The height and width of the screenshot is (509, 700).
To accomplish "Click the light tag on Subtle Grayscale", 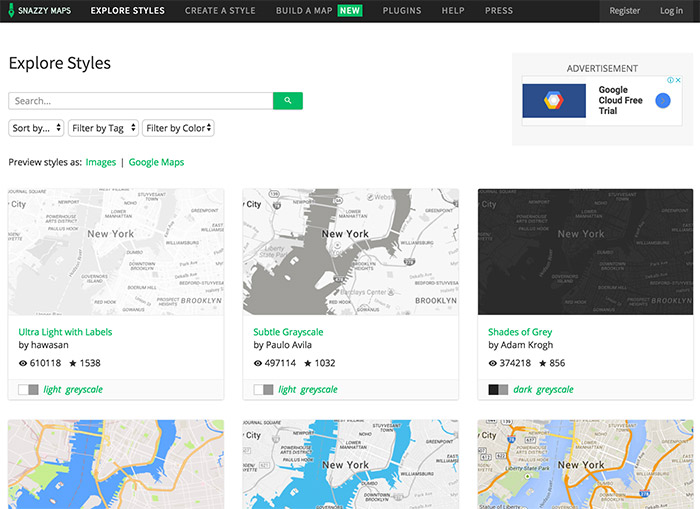I will pos(287,389).
